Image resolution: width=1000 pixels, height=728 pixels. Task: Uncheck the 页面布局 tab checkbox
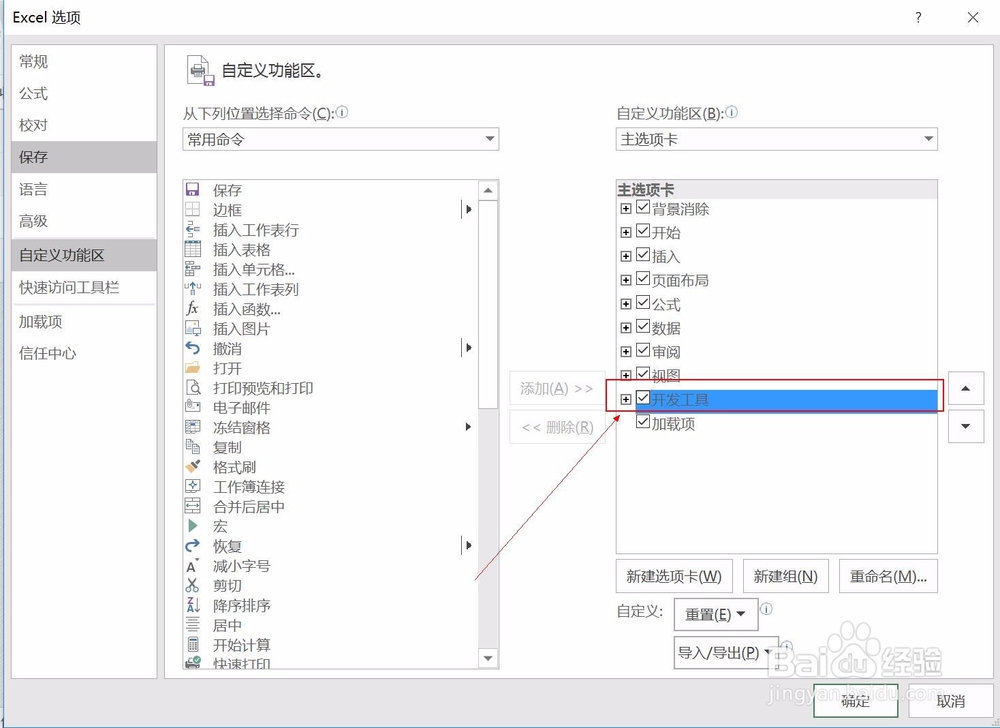click(x=643, y=279)
